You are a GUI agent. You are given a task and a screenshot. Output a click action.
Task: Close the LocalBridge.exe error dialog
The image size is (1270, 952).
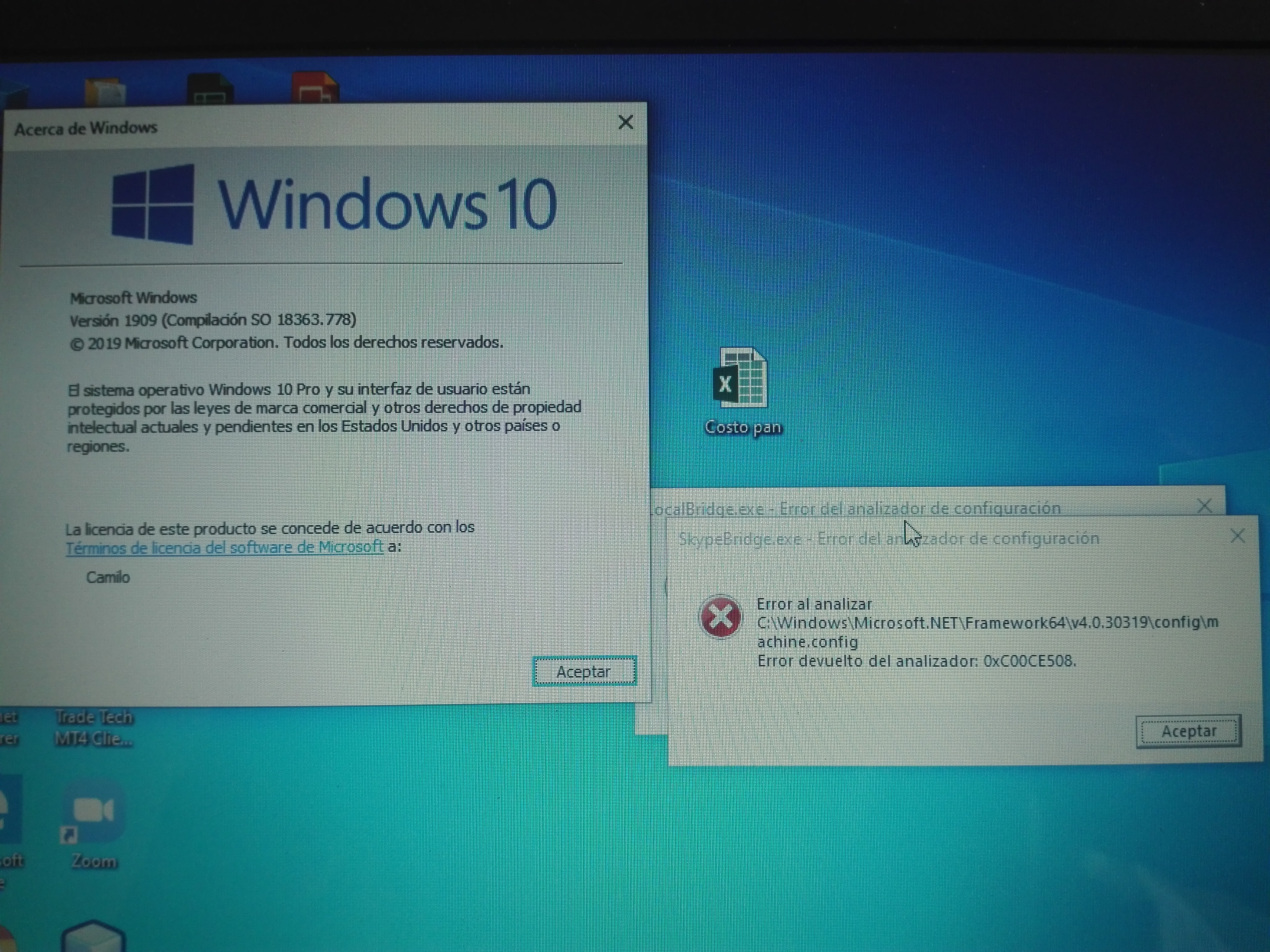pos(1205,506)
